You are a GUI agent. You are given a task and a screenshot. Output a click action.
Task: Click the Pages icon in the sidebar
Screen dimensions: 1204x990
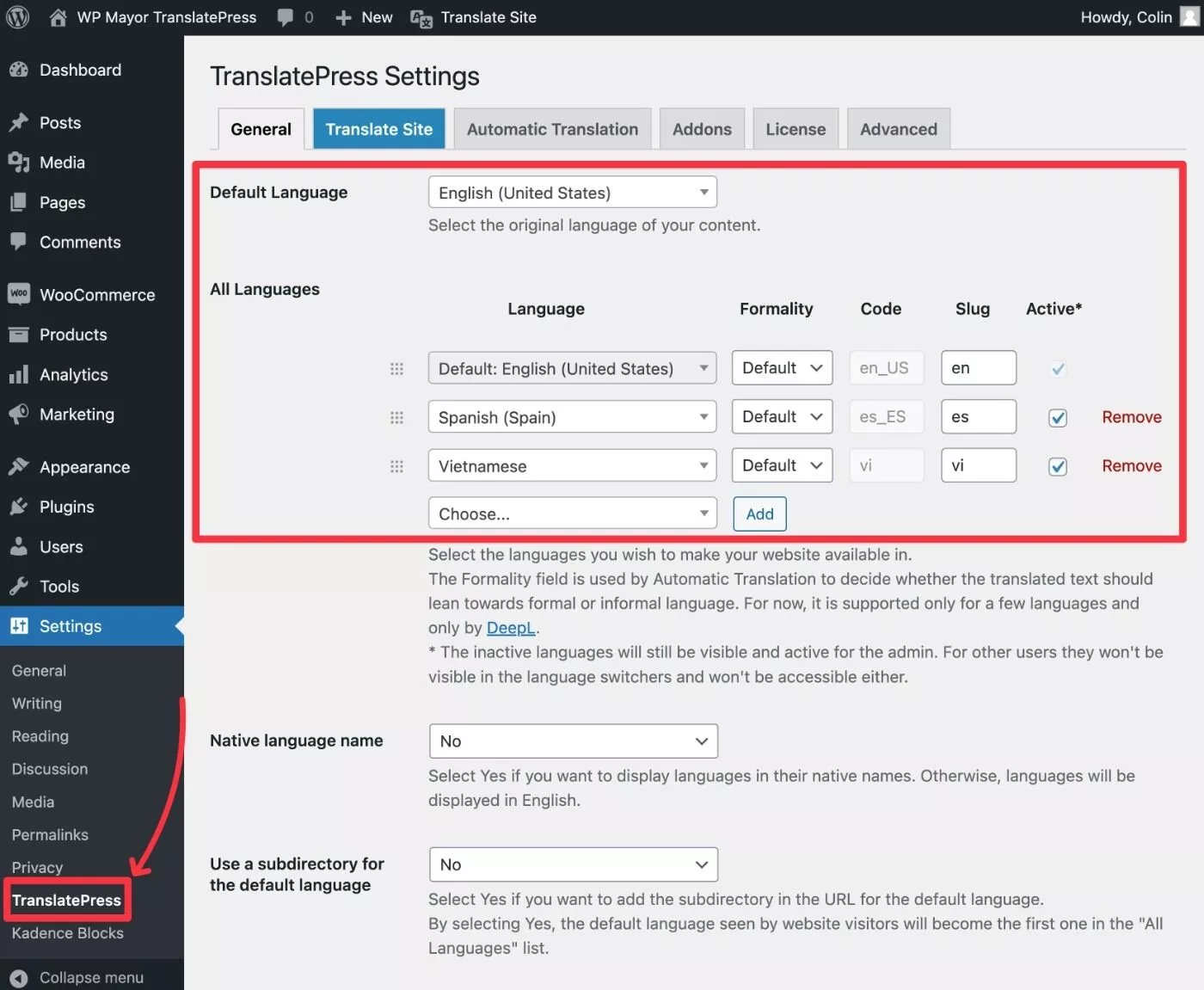[19, 202]
